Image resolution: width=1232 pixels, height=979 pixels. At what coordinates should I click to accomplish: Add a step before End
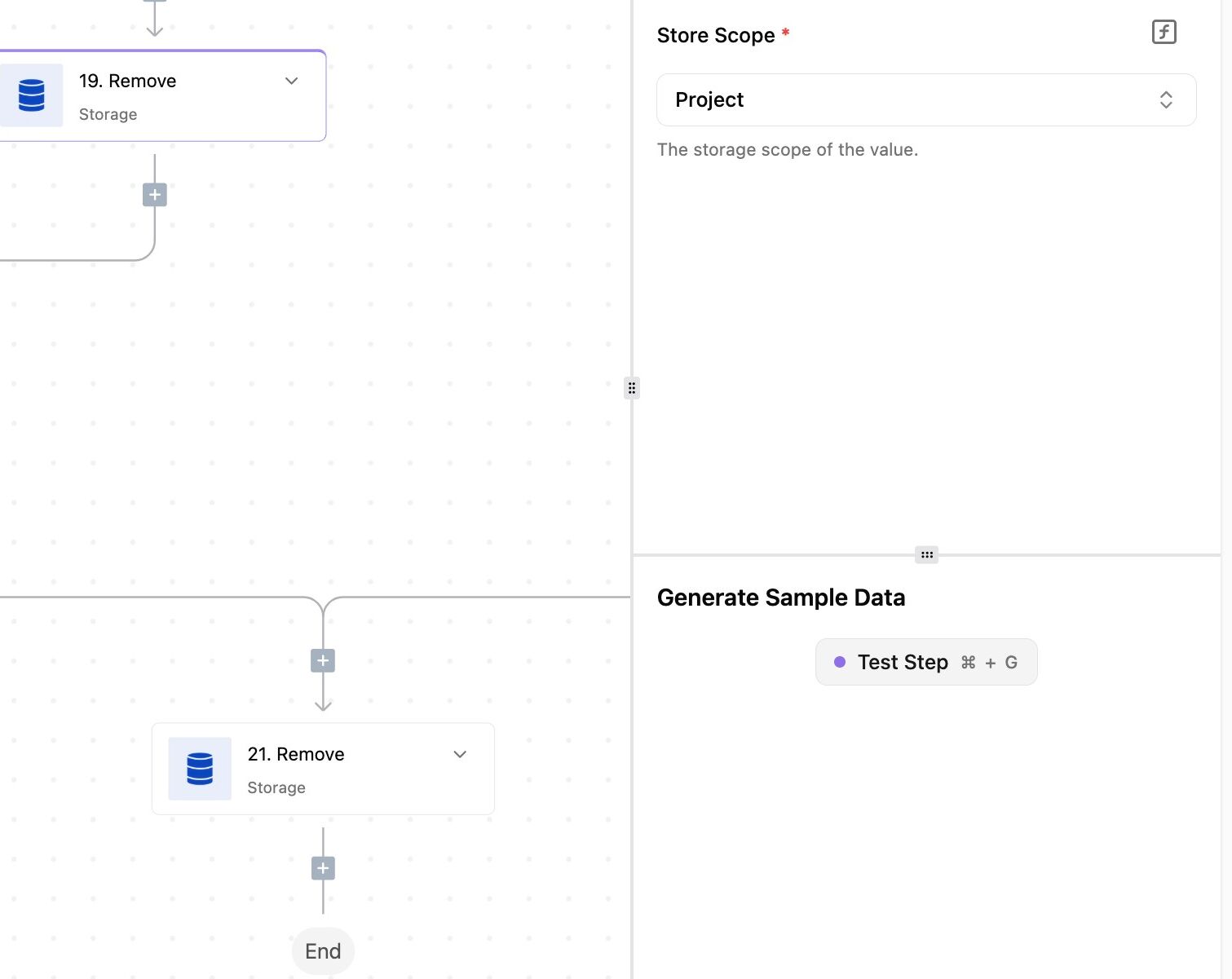[x=323, y=868]
